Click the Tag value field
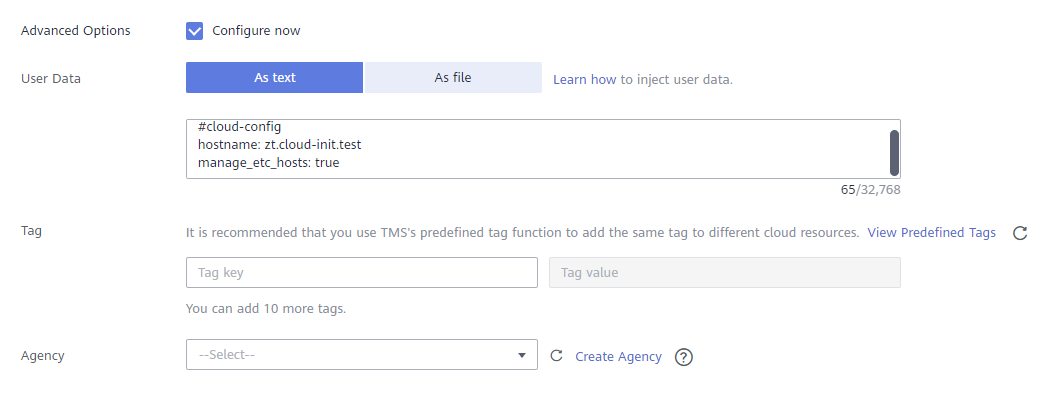The width and height of the screenshot is (1058, 399). click(x=725, y=273)
